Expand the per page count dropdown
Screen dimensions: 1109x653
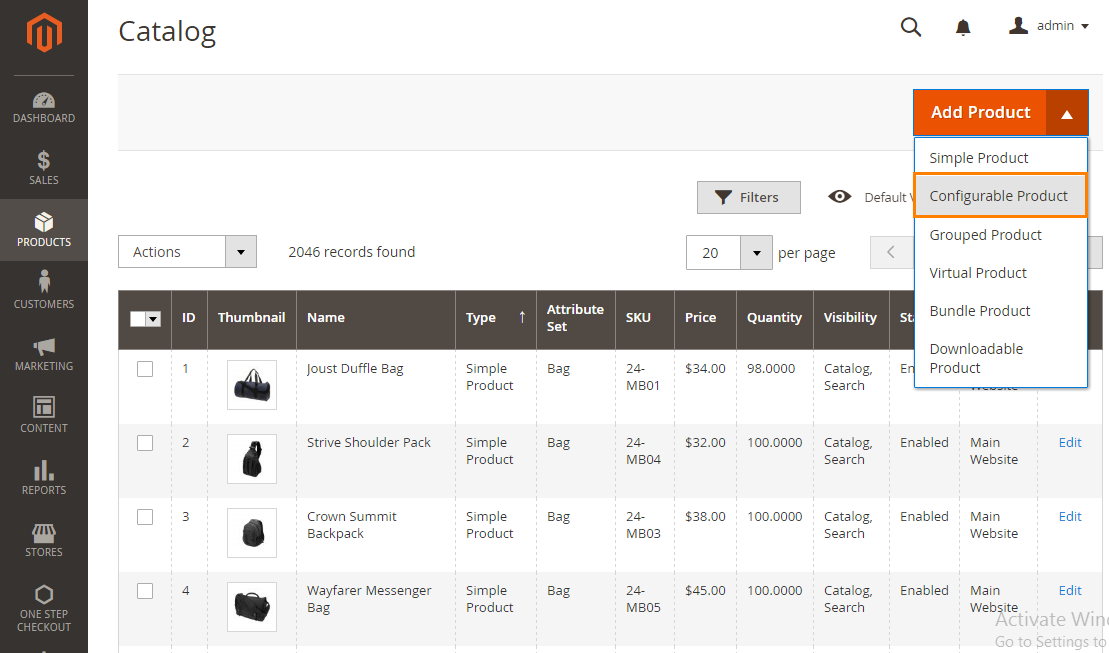[x=757, y=252]
